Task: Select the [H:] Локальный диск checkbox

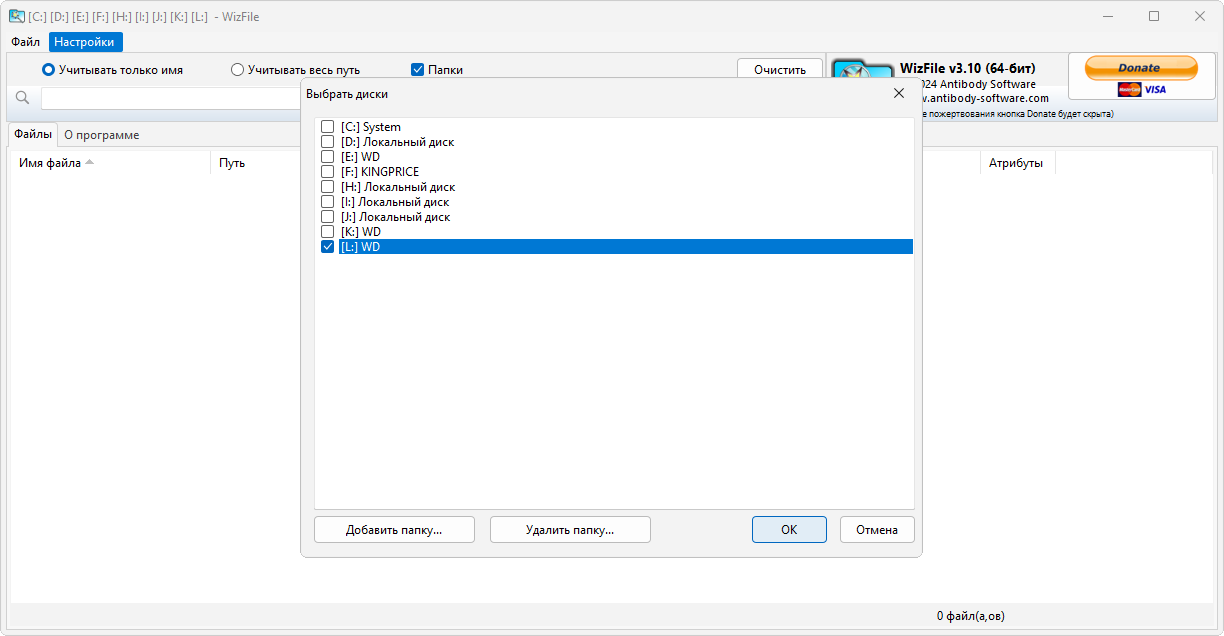Action: [327, 187]
